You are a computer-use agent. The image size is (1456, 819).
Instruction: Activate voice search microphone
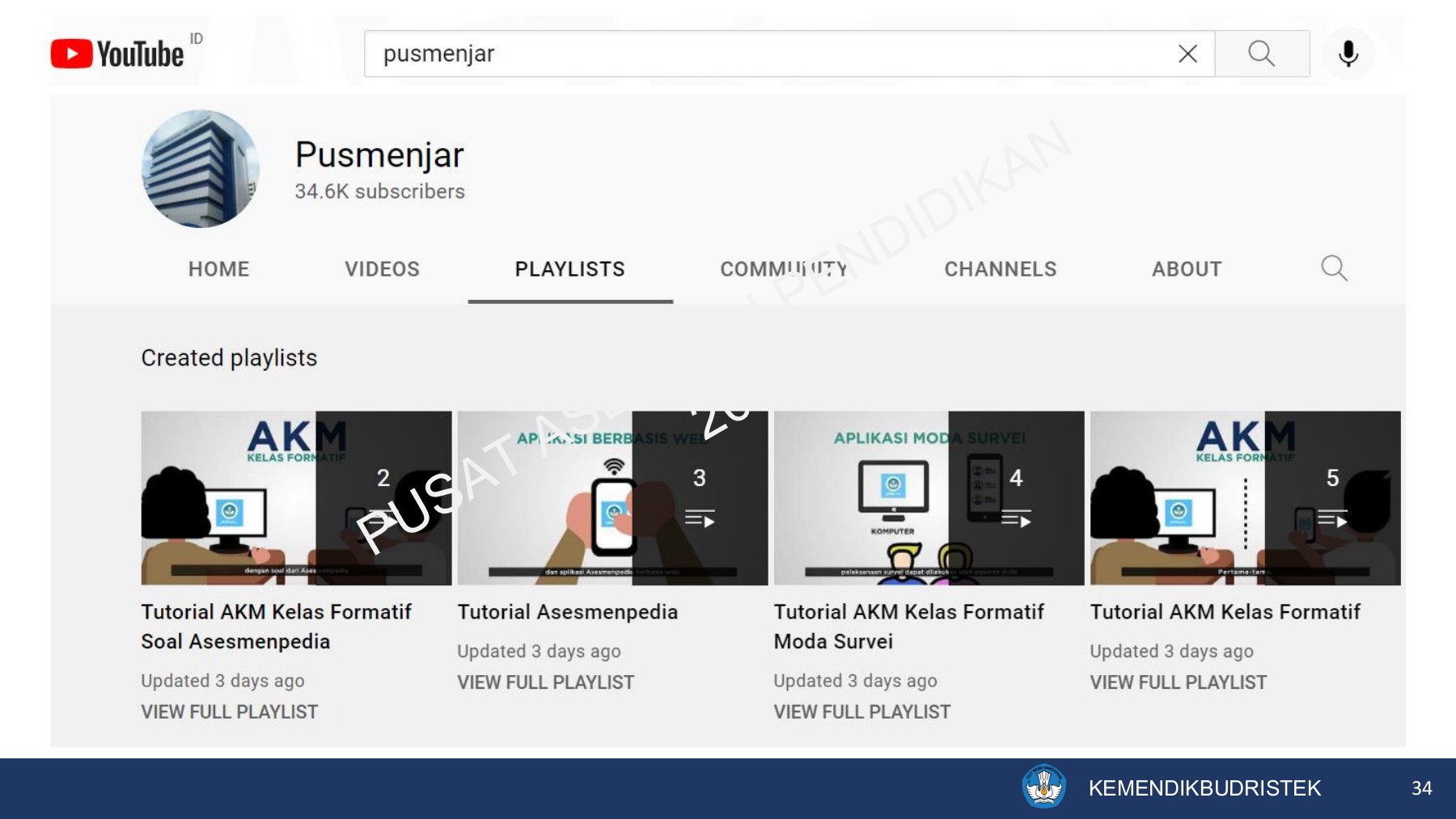point(1348,54)
